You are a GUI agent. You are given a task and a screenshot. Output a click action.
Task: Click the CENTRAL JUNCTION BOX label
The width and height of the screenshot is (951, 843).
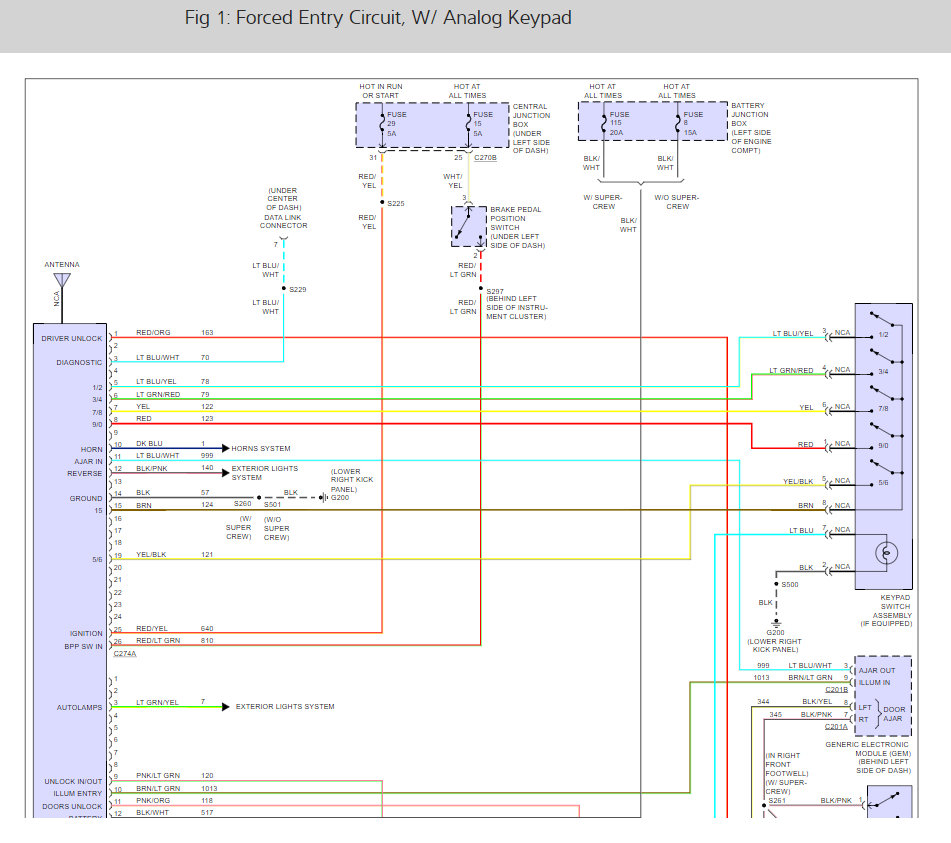[x=531, y=128]
